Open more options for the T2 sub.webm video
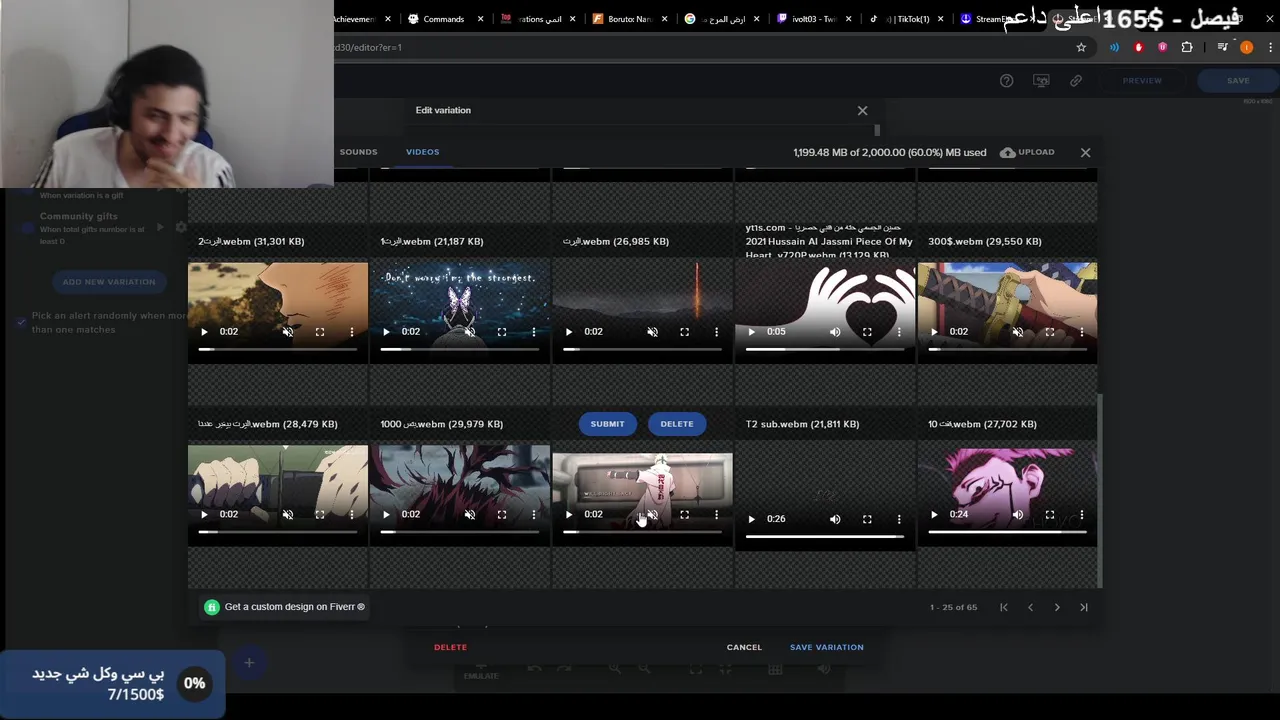The width and height of the screenshot is (1280, 720). pos(899,519)
